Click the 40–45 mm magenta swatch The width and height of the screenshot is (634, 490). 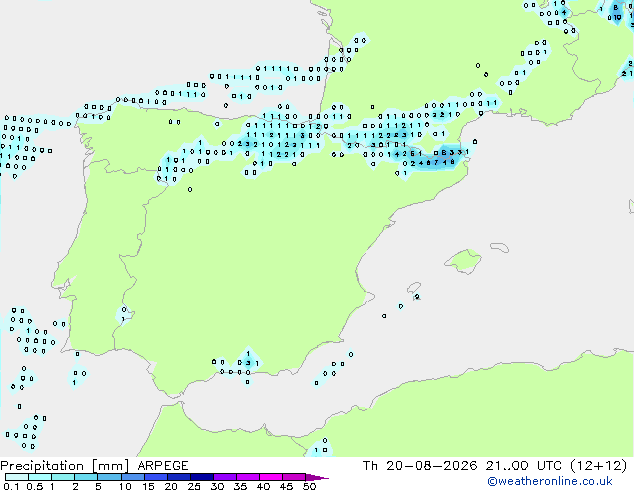coord(271,477)
